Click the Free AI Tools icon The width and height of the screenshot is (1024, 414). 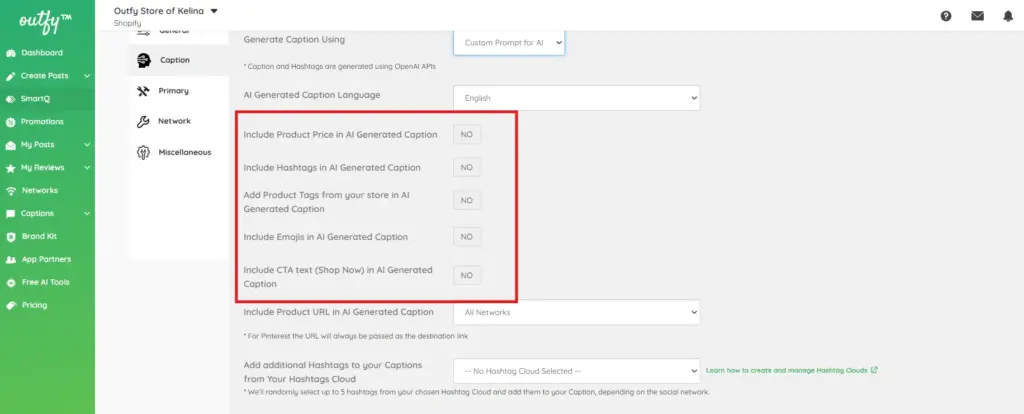[x=10, y=282]
